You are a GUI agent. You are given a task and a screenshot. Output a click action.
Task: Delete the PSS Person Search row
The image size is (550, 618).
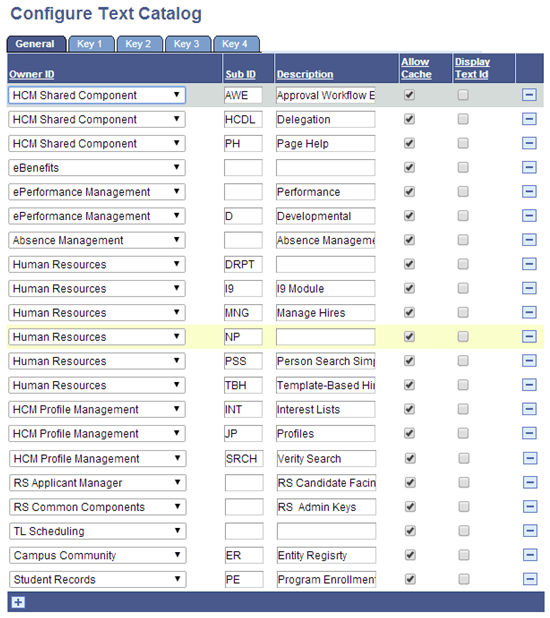click(x=529, y=360)
